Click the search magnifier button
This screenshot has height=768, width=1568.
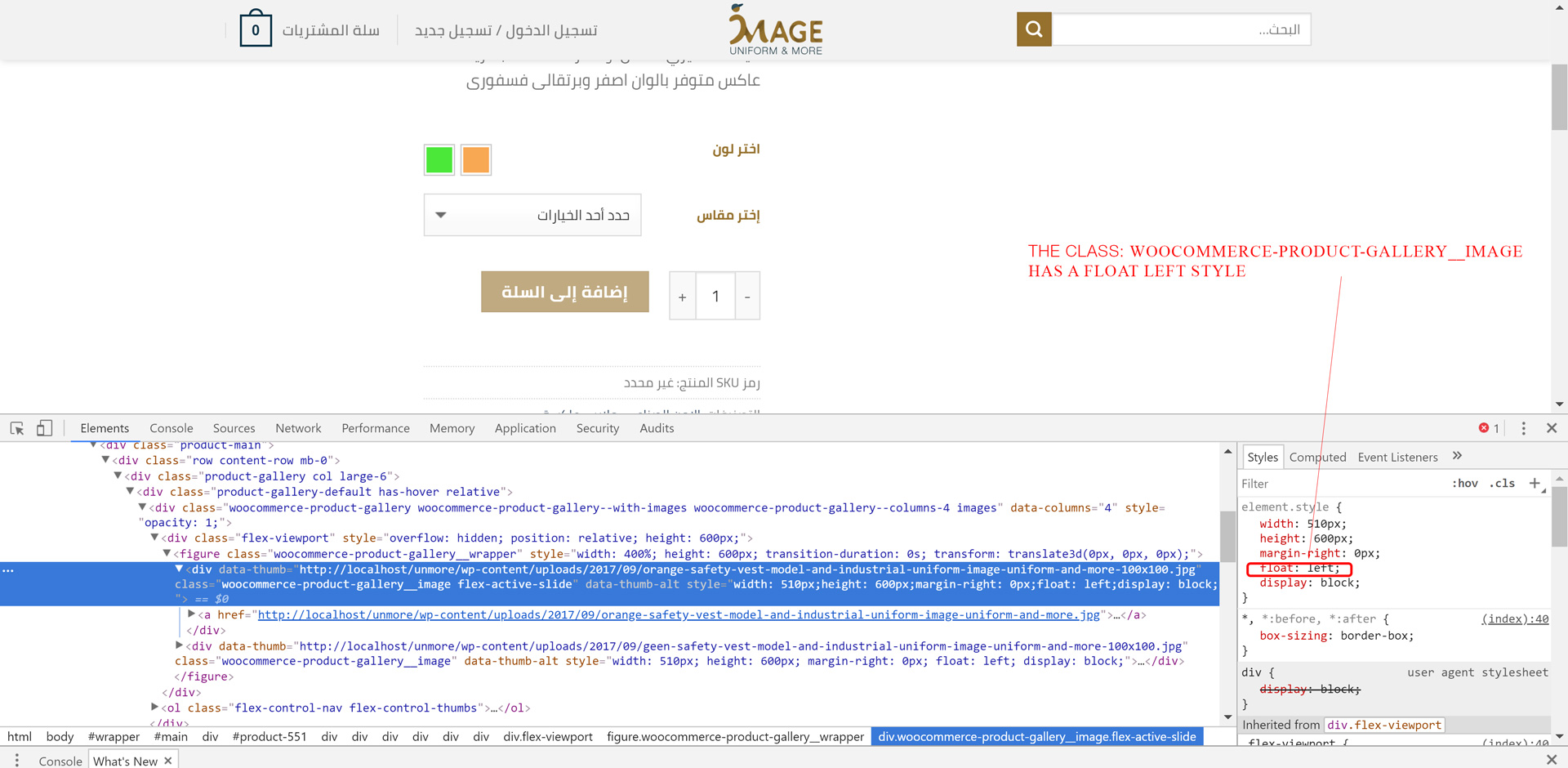coord(1034,29)
